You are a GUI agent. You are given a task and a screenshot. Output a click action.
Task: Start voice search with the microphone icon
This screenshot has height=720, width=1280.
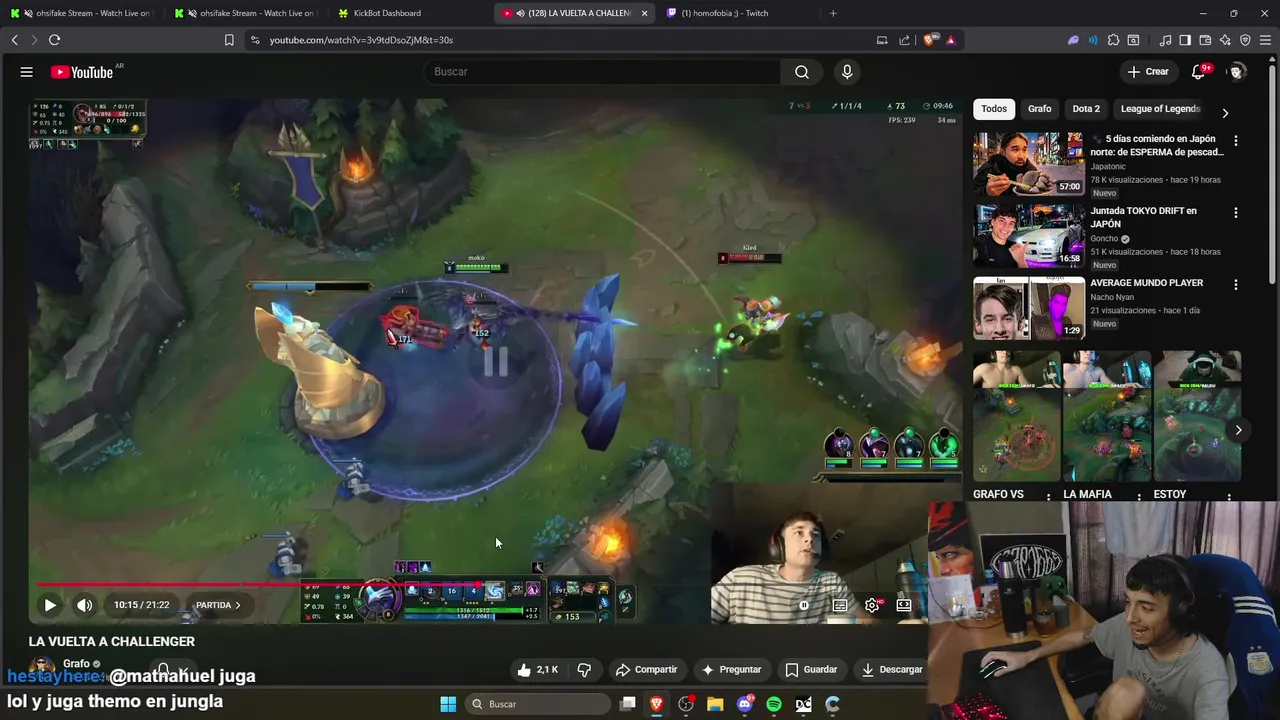847,72
